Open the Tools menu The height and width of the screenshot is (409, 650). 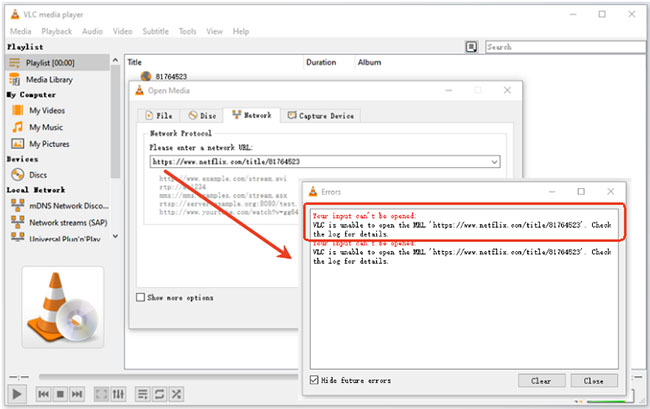187,31
